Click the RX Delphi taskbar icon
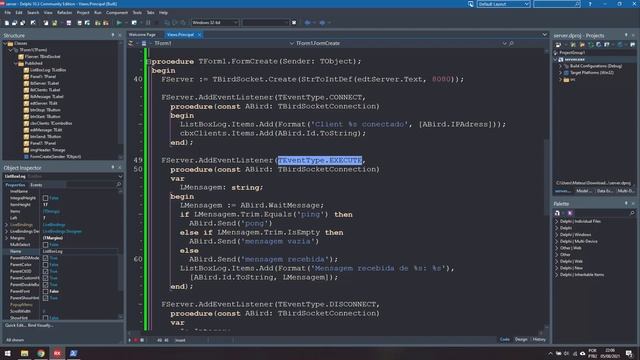 pos(57,353)
